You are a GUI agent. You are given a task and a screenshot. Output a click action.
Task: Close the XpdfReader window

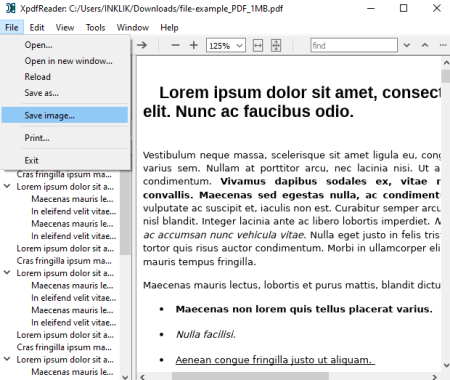[x=436, y=8]
